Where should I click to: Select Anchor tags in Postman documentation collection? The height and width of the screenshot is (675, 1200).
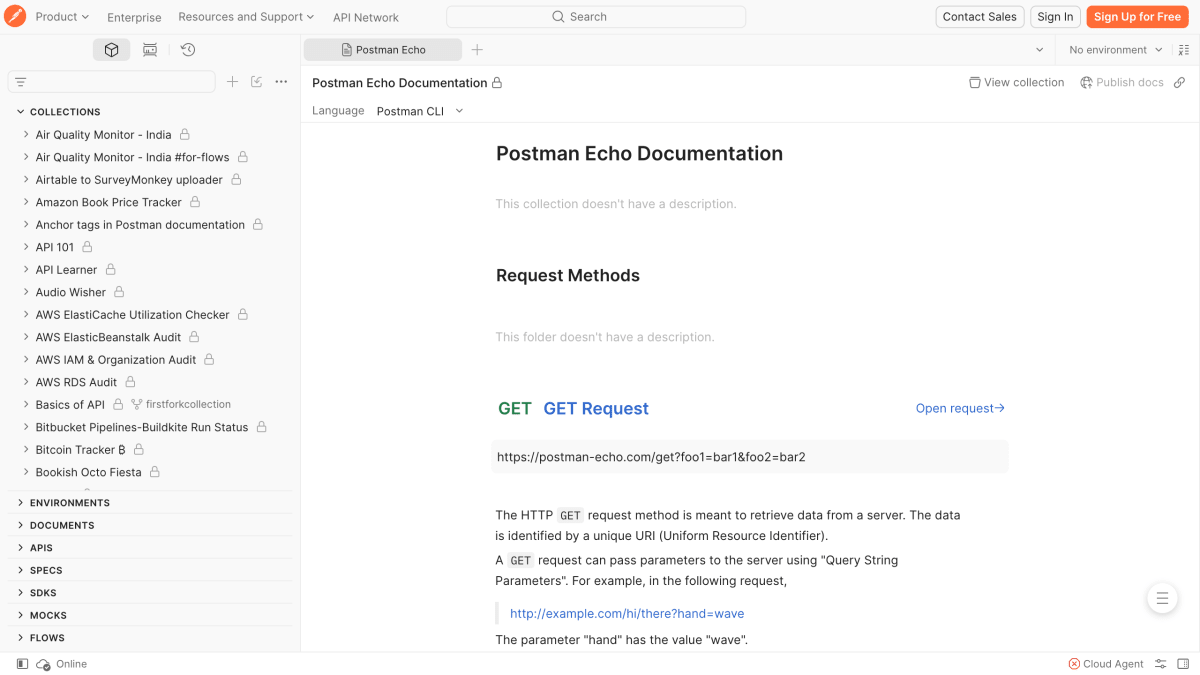[x=140, y=225]
